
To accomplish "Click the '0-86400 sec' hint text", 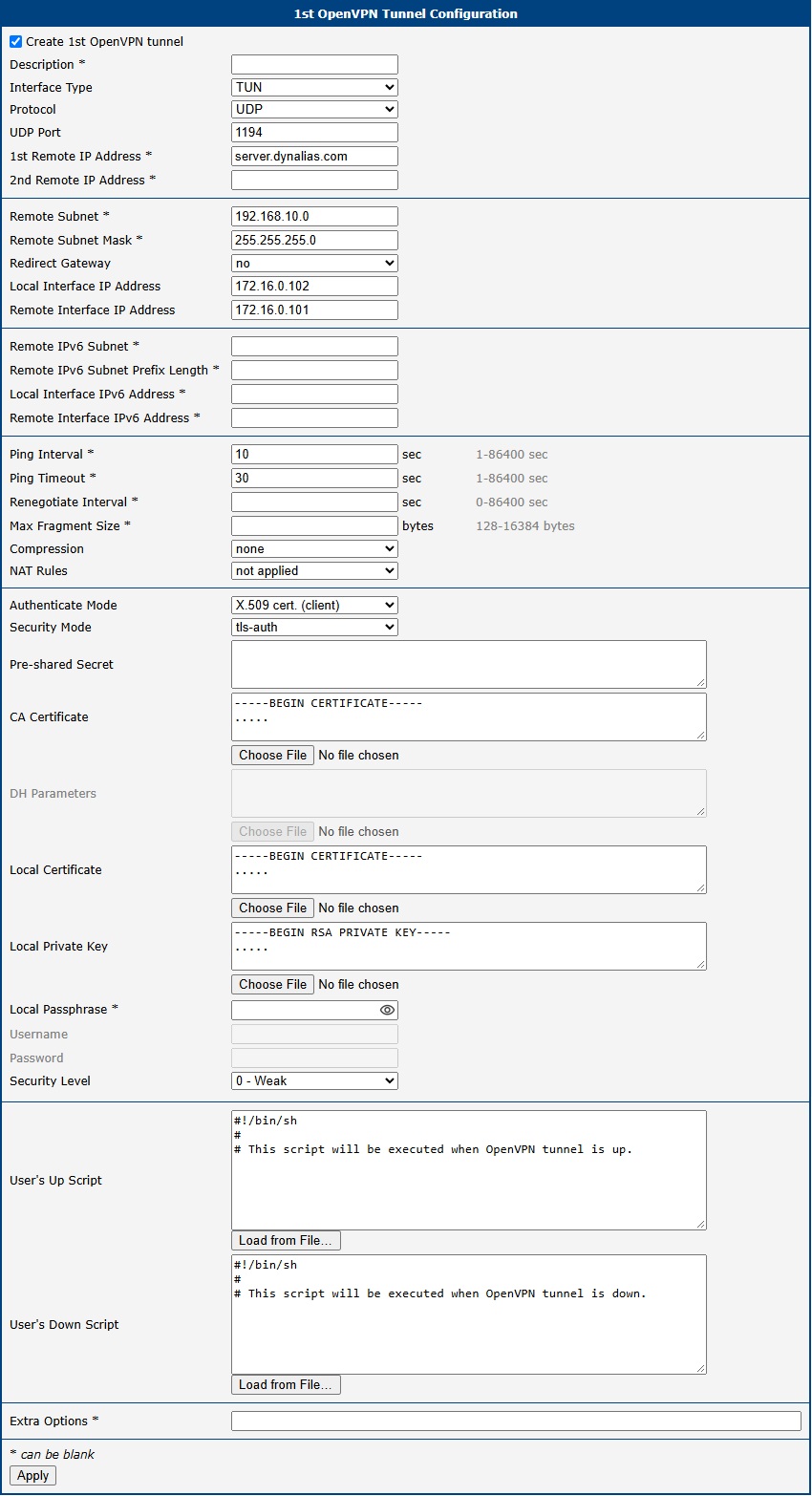I will [x=512, y=502].
